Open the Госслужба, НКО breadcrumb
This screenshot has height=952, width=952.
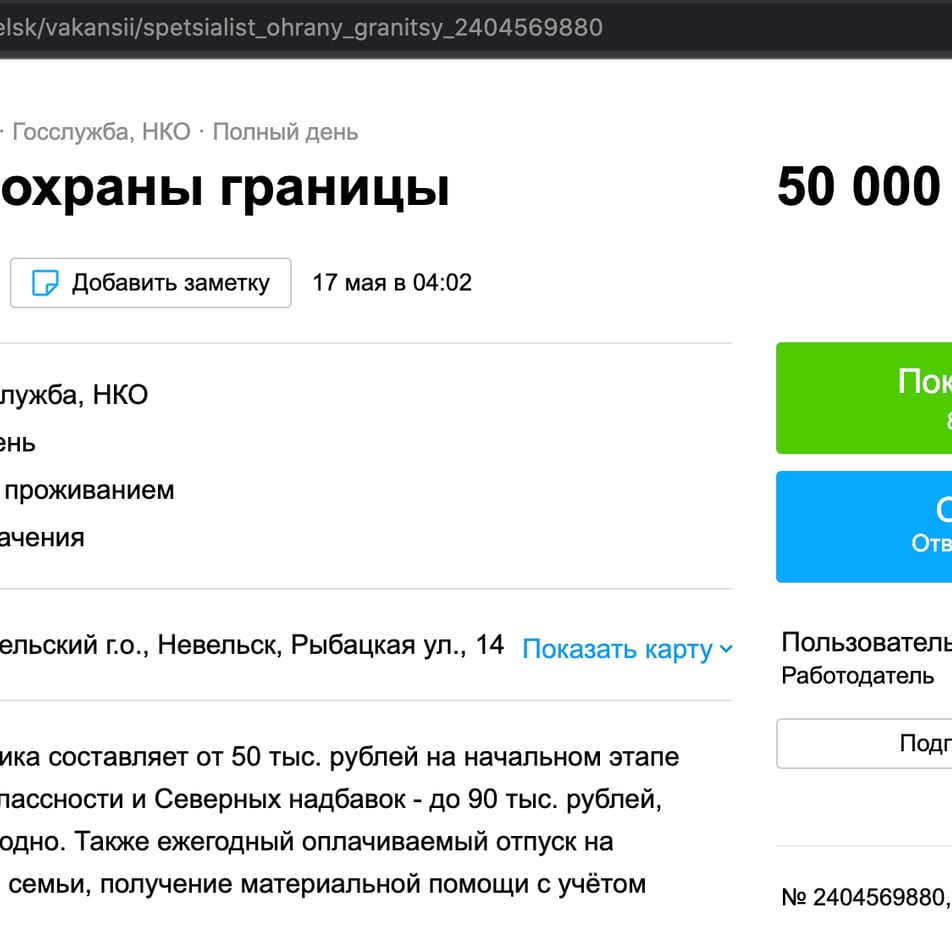tap(101, 132)
